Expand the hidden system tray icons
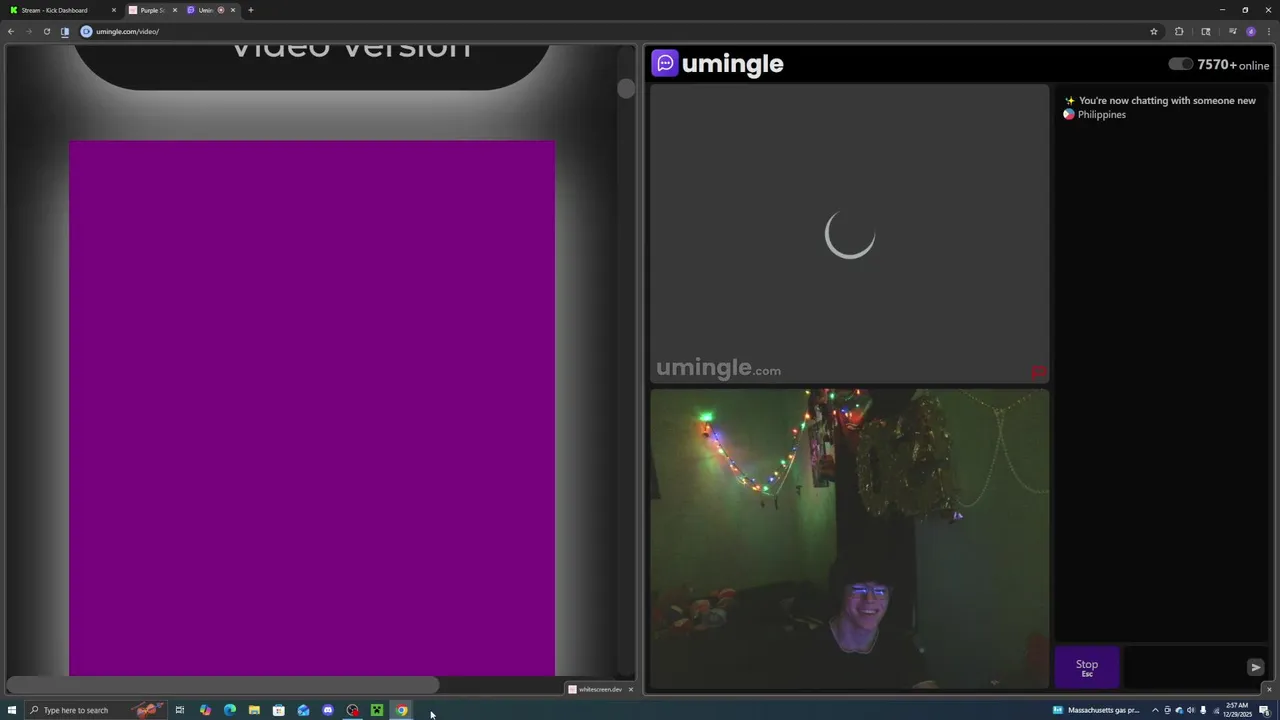Screen dimensions: 1280x720 (1155, 710)
